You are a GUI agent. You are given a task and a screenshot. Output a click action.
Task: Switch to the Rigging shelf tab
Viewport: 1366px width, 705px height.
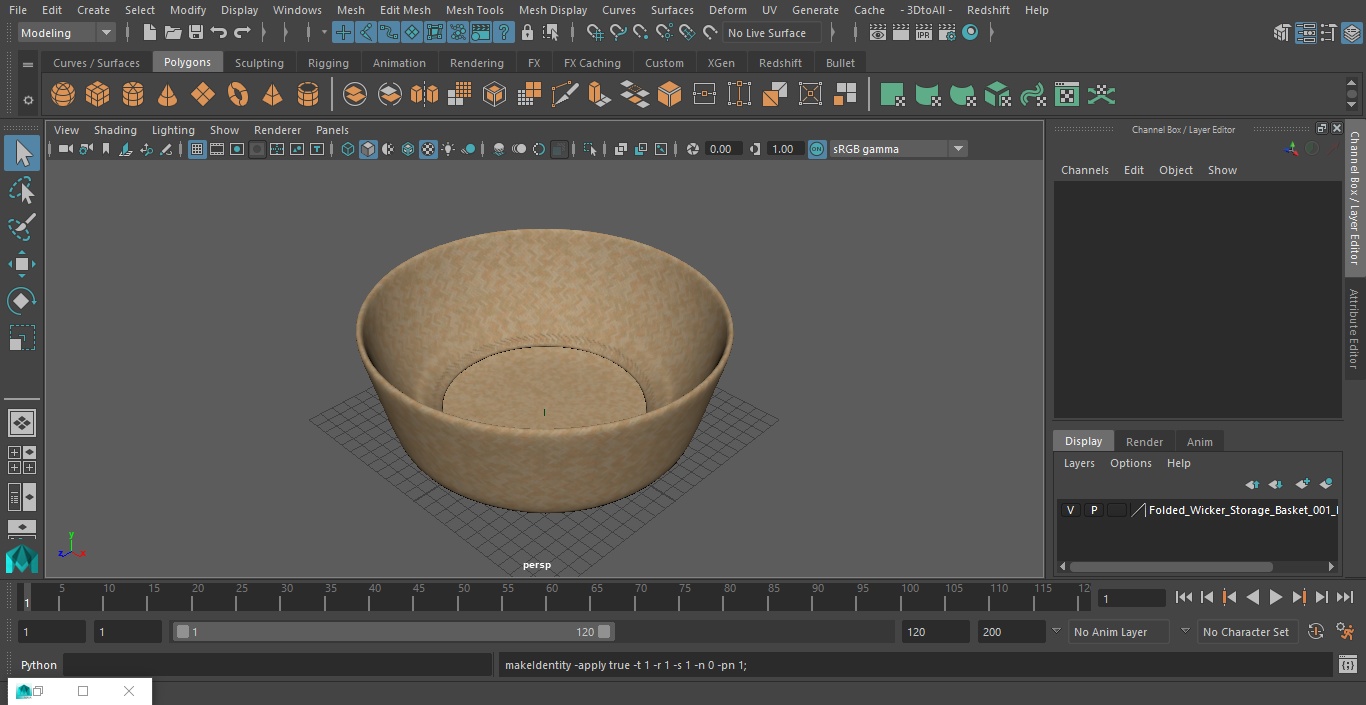click(328, 63)
